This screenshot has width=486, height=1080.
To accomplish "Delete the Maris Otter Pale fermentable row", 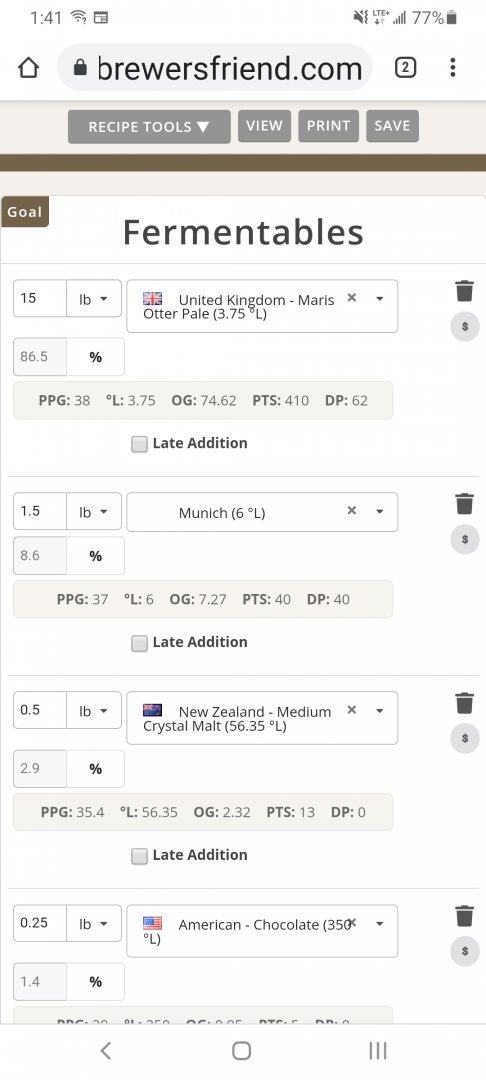I will (x=465, y=291).
